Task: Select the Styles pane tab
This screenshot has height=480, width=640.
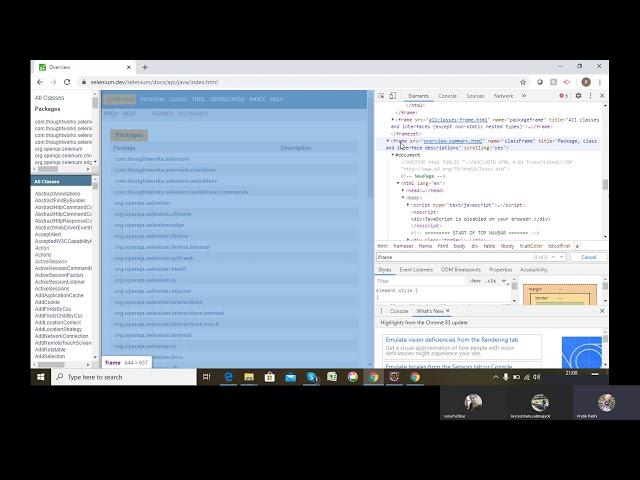Action: (384, 270)
